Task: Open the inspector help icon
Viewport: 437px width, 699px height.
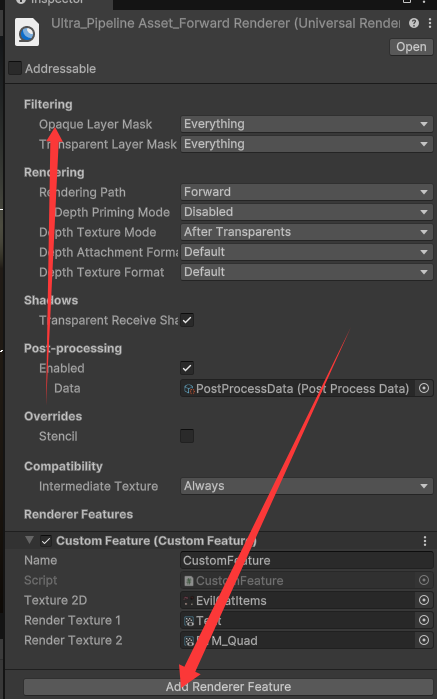Action: (x=413, y=23)
